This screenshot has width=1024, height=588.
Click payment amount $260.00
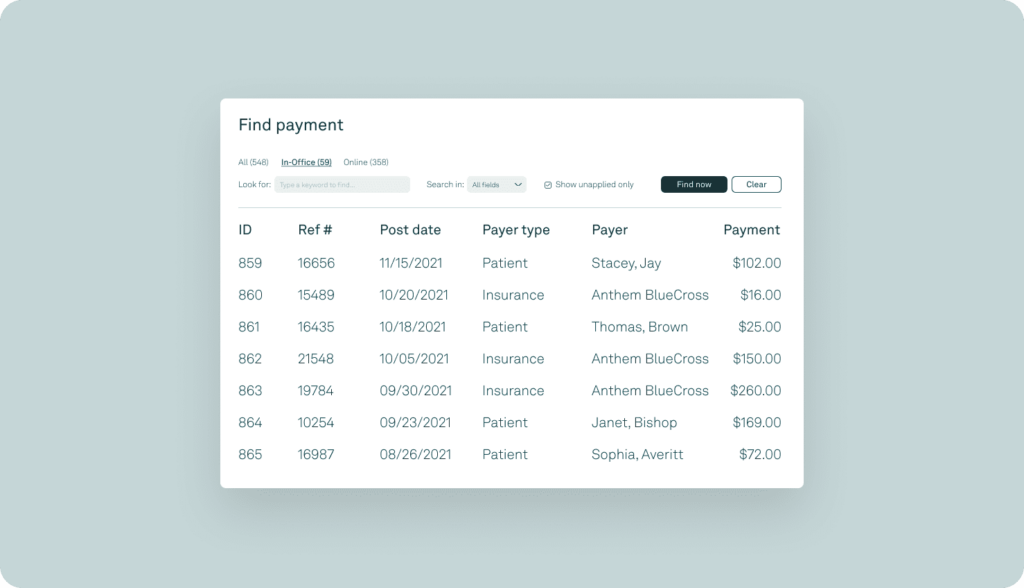click(x=756, y=391)
